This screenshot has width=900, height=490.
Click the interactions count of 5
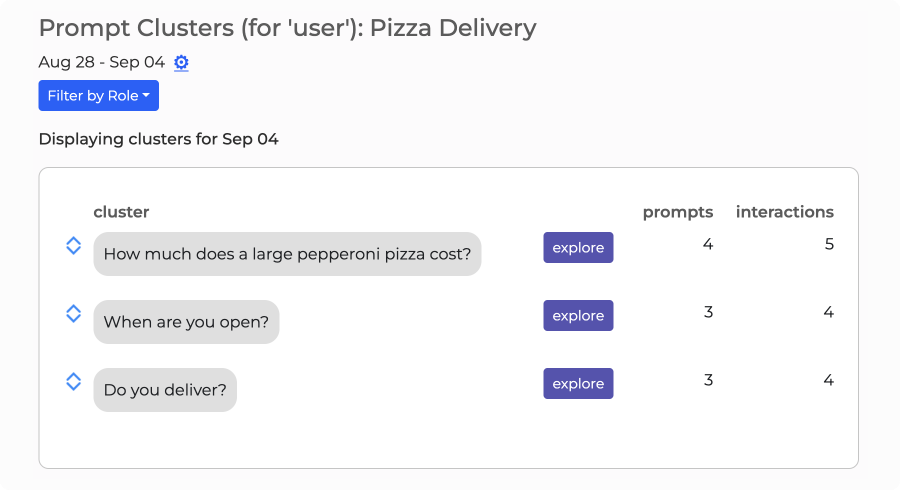tap(829, 244)
